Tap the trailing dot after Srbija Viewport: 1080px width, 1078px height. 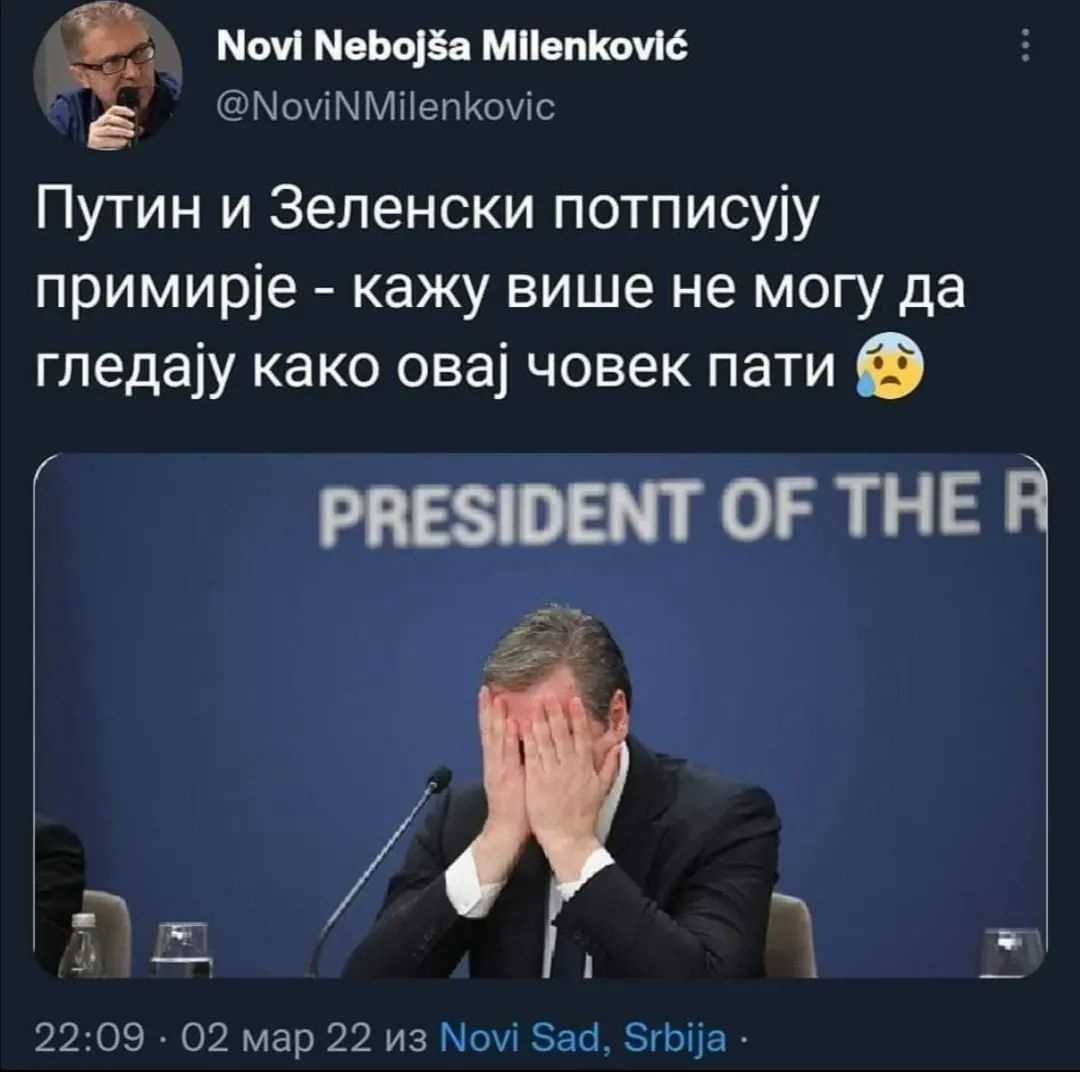pos(743,1039)
